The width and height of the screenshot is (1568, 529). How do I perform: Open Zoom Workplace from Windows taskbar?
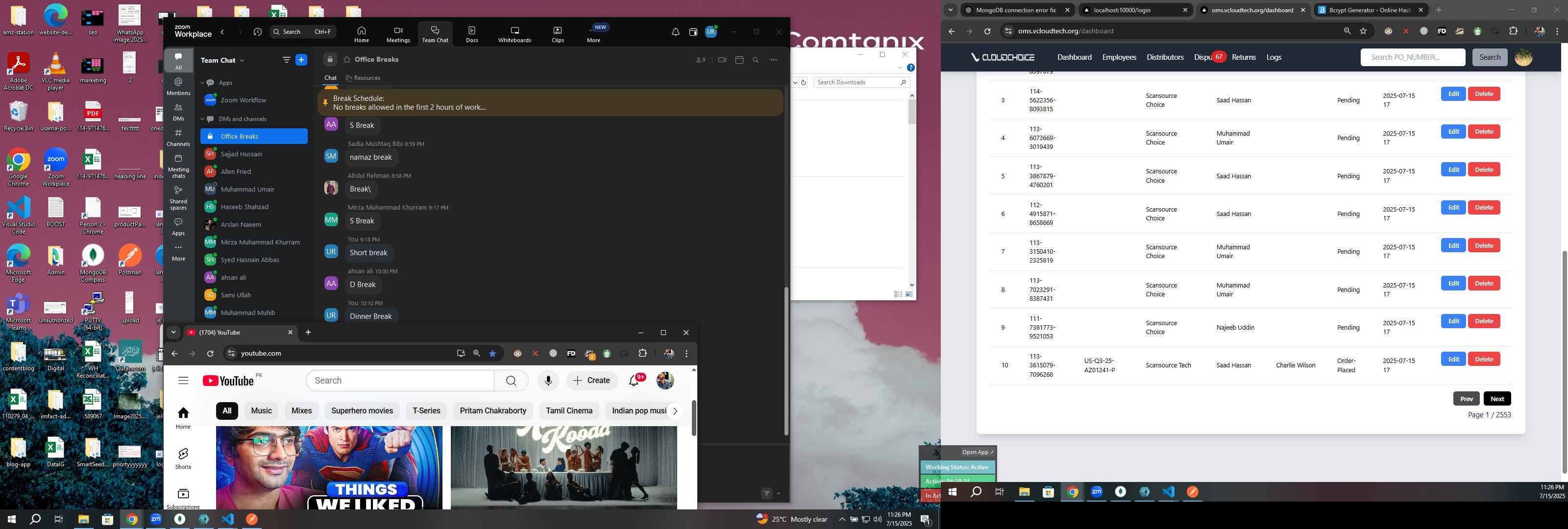pyautogui.click(x=156, y=519)
